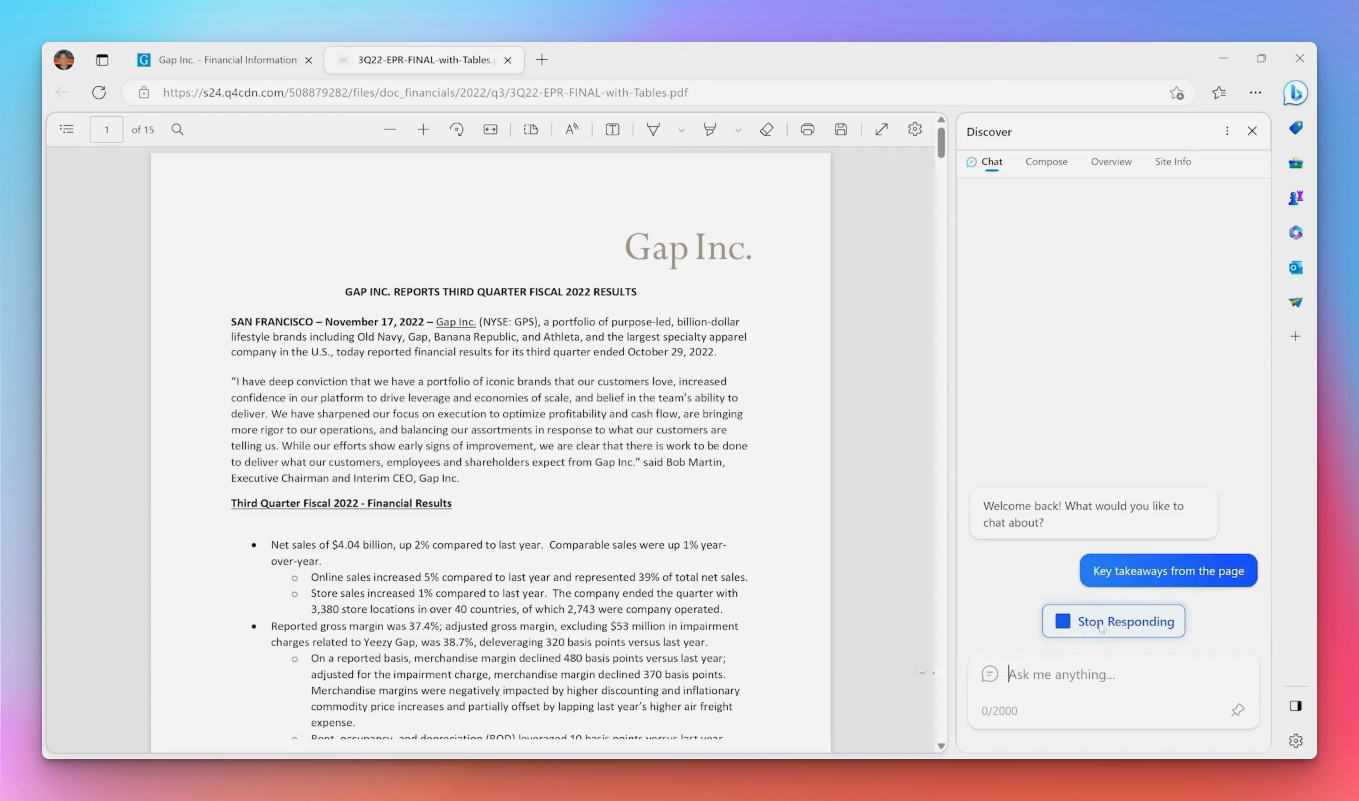Open highlight color options dropdown
1359x801 pixels.
coord(738,129)
